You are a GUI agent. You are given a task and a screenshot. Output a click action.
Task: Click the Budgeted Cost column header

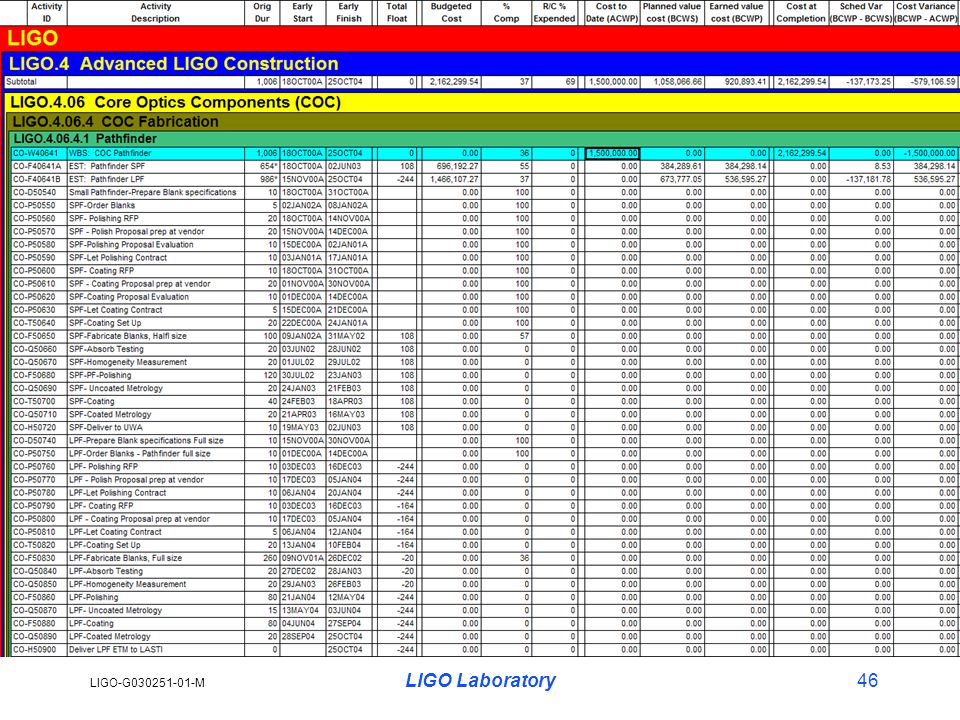451,13
